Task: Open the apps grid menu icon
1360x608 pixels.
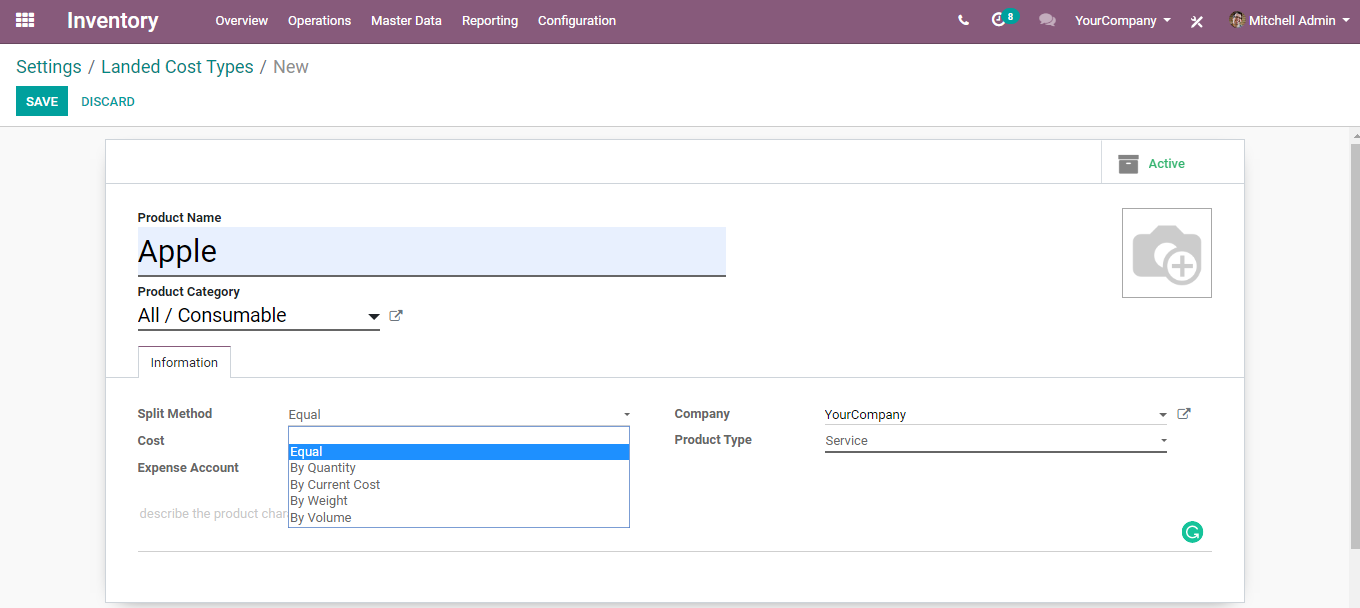Action: (x=25, y=20)
